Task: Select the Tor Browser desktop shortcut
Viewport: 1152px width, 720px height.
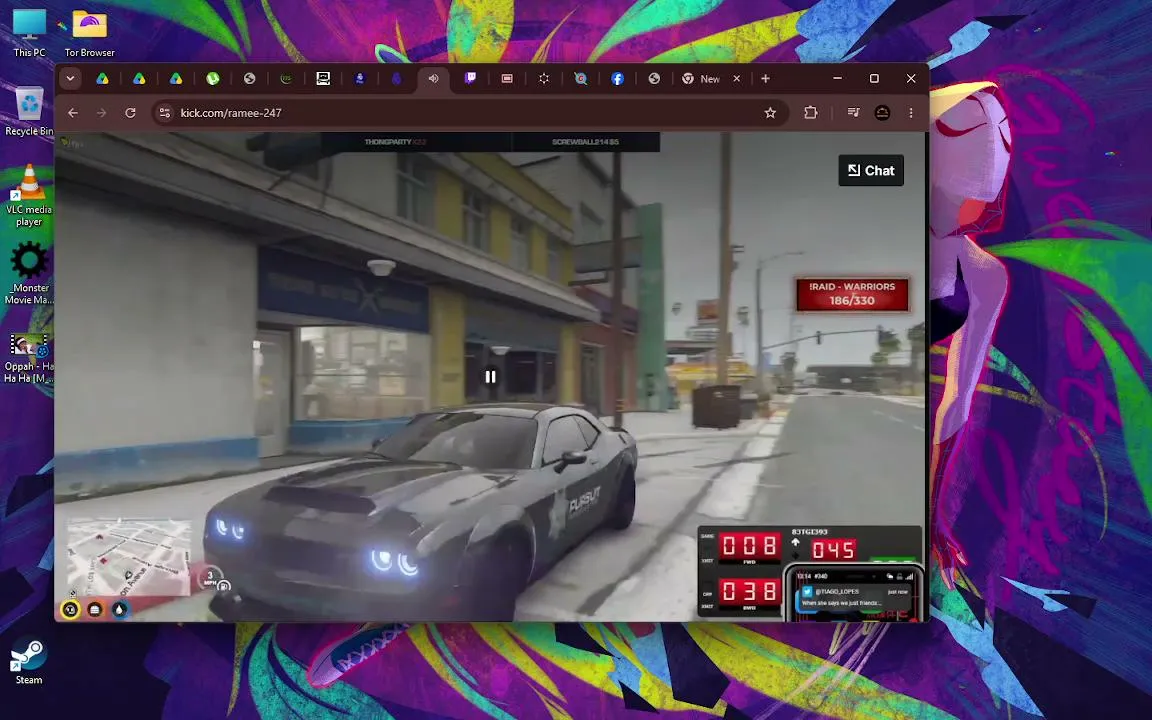Action: pos(90,33)
